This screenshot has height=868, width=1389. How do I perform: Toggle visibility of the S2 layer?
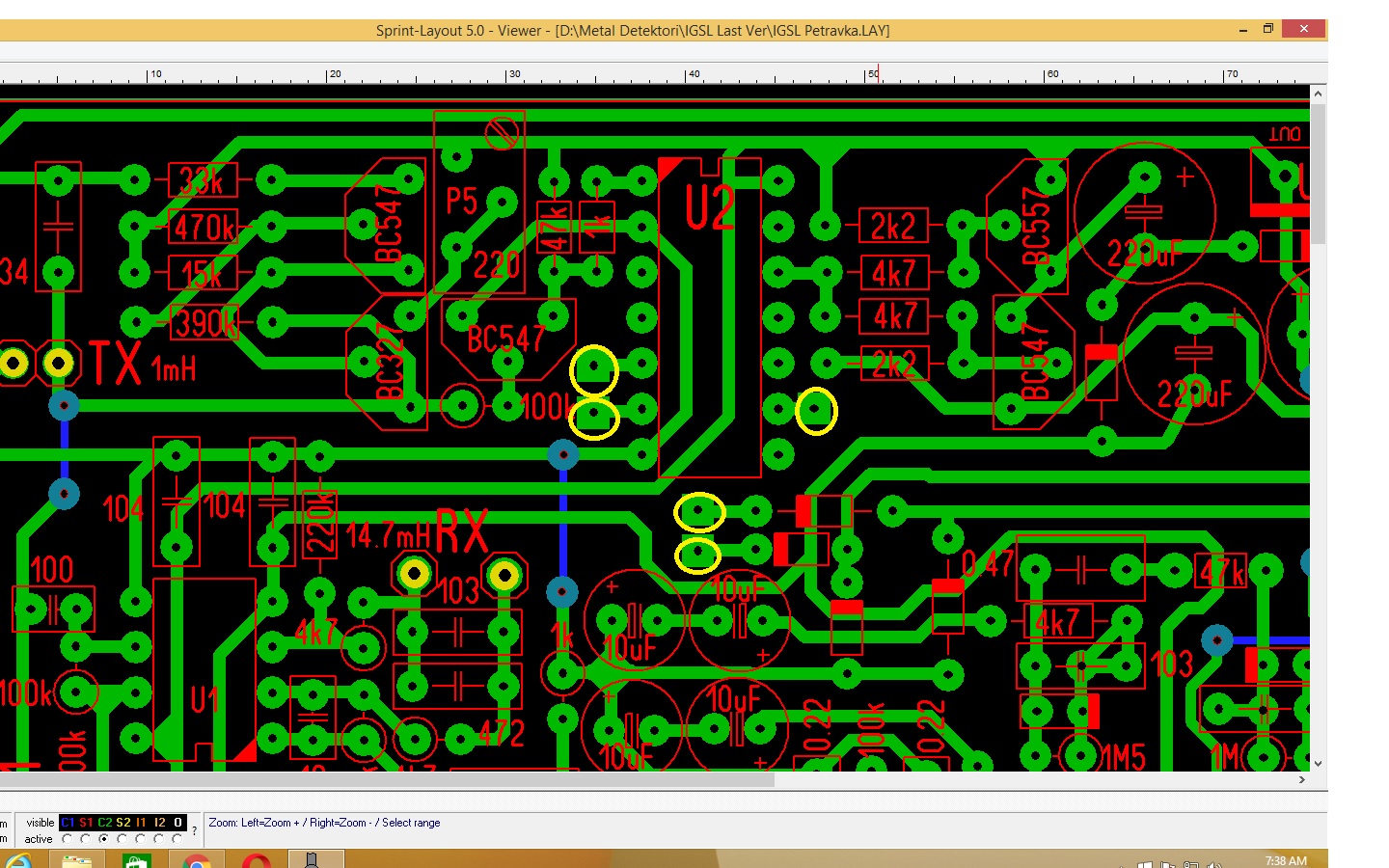click(x=123, y=823)
